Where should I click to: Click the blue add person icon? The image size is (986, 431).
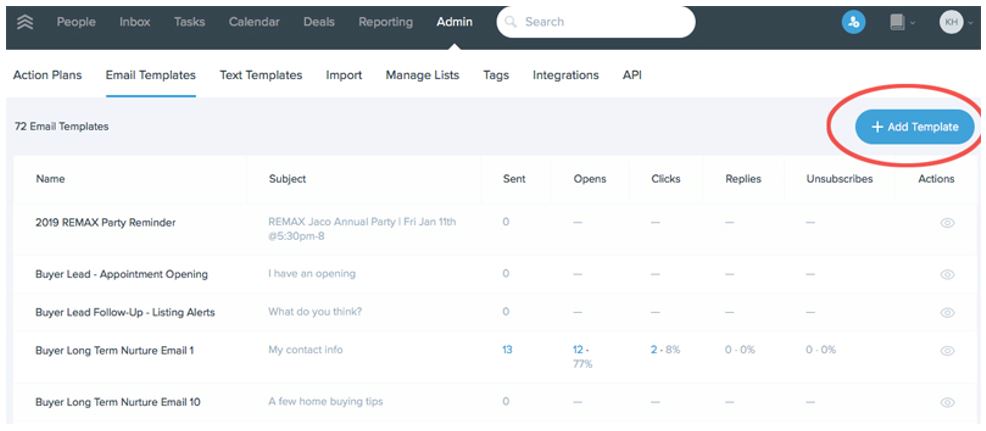pos(853,22)
